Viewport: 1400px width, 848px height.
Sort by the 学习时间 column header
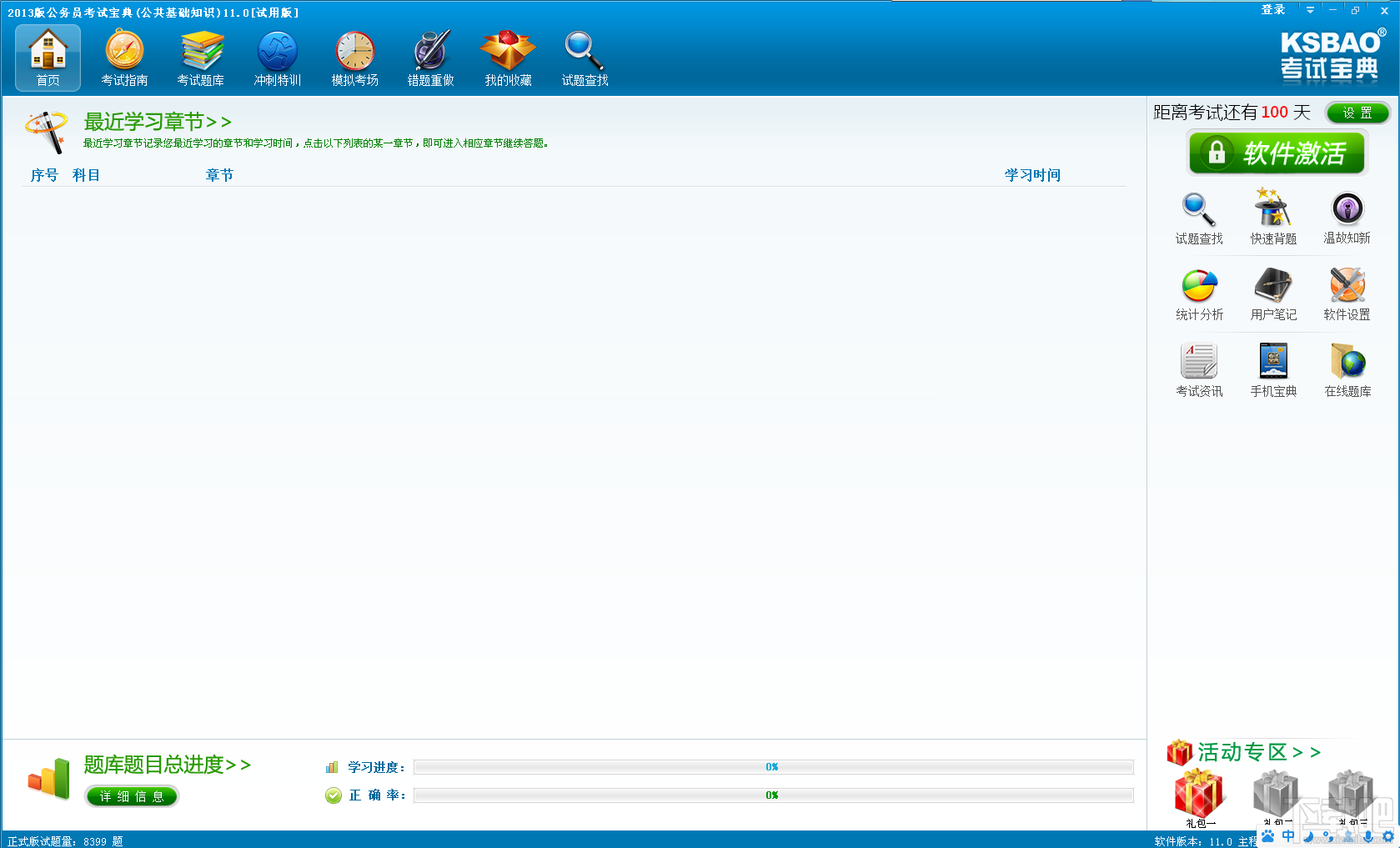[x=1032, y=175]
